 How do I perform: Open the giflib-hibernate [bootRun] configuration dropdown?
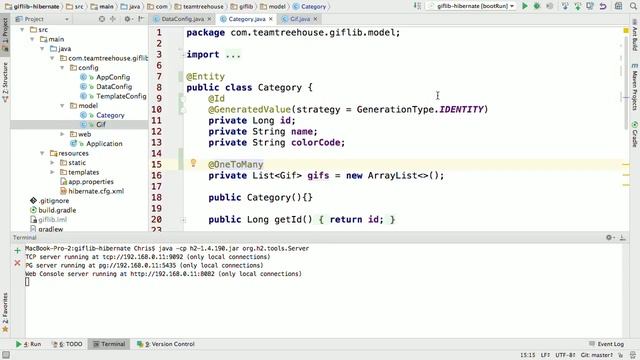pyautogui.click(x=471, y=6)
